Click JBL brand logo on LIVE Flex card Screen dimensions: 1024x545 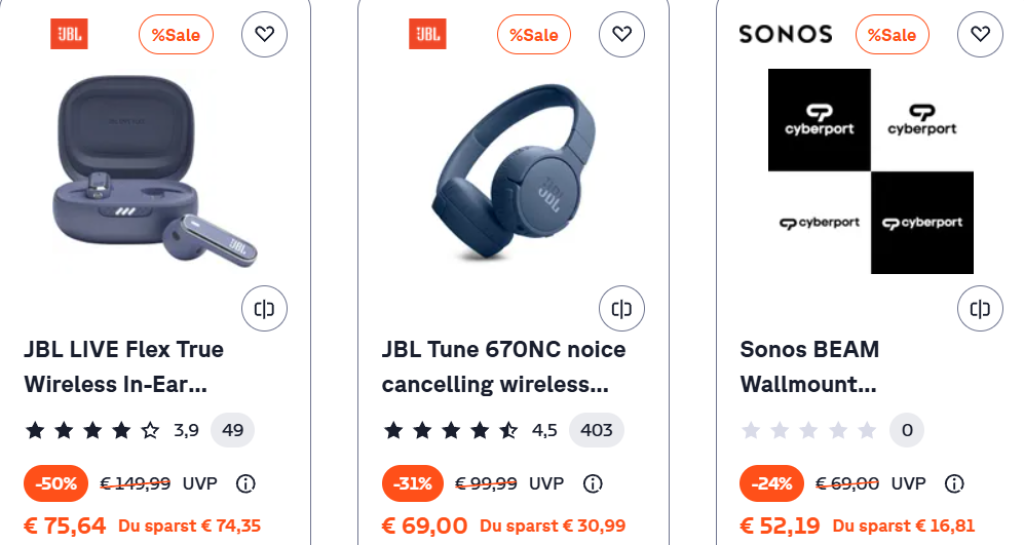point(69,34)
